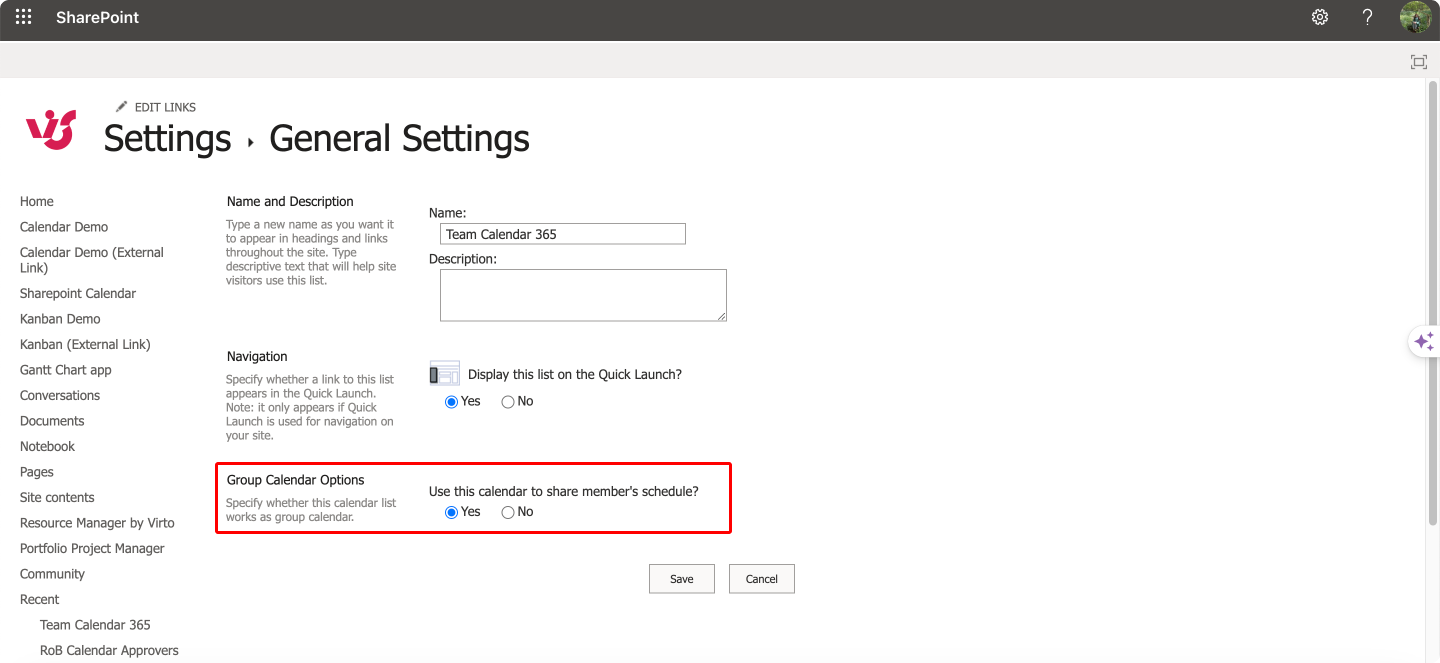
Task: Open Home in the left navigation
Action: tap(37, 201)
